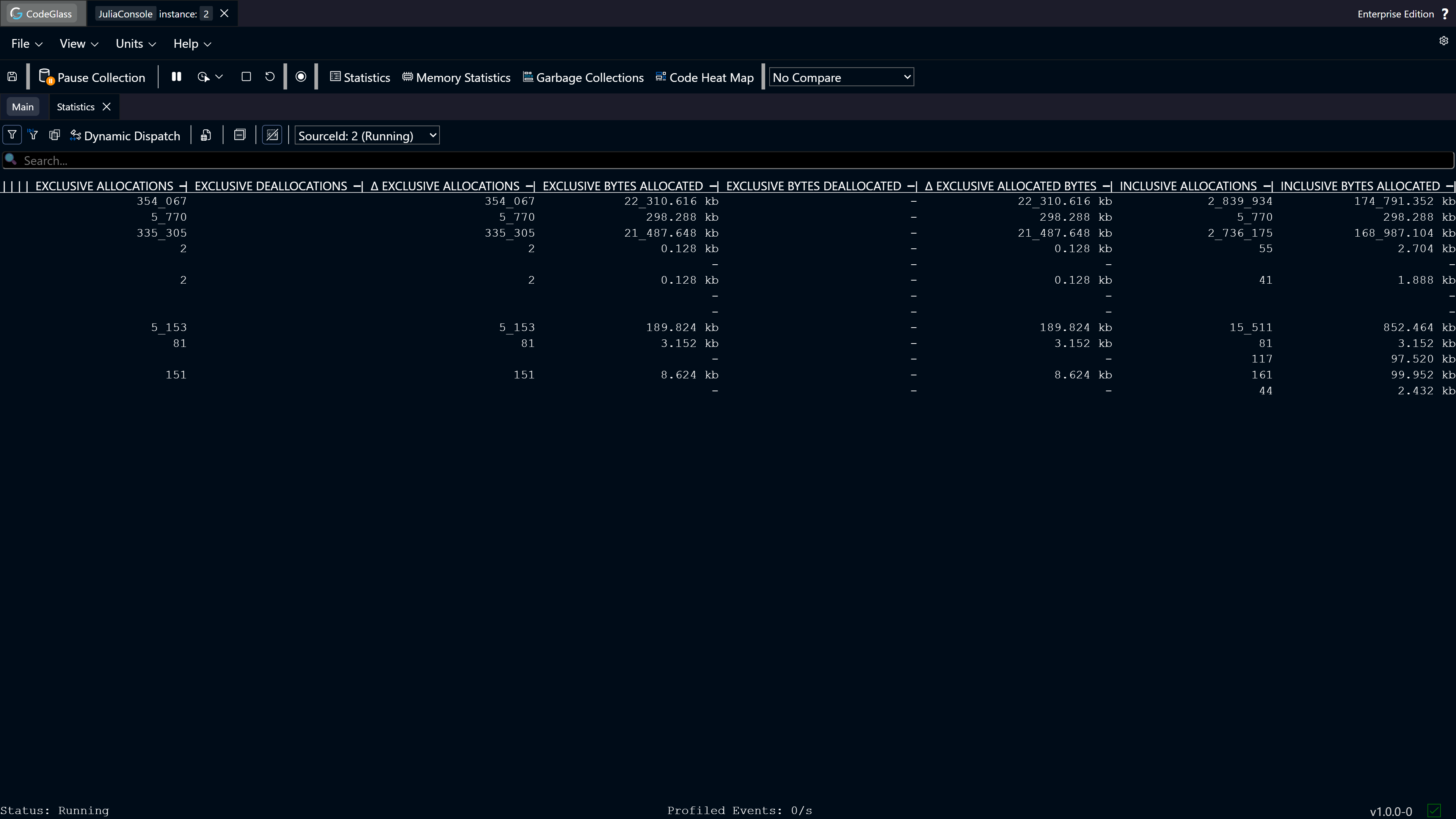Open Code Heat Map view
This screenshot has width=1456, height=819.
pyautogui.click(x=704, y=77)
